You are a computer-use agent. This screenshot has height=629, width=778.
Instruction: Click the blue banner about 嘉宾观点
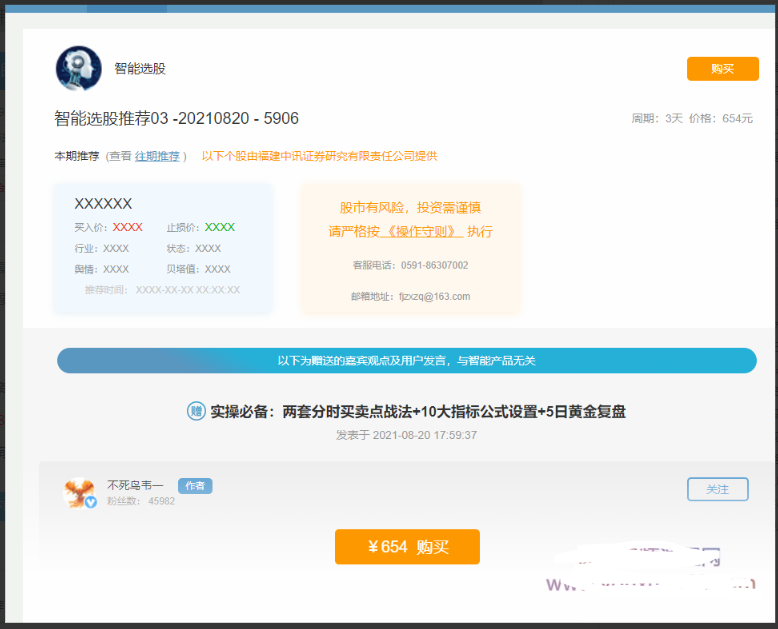(406, 360)
